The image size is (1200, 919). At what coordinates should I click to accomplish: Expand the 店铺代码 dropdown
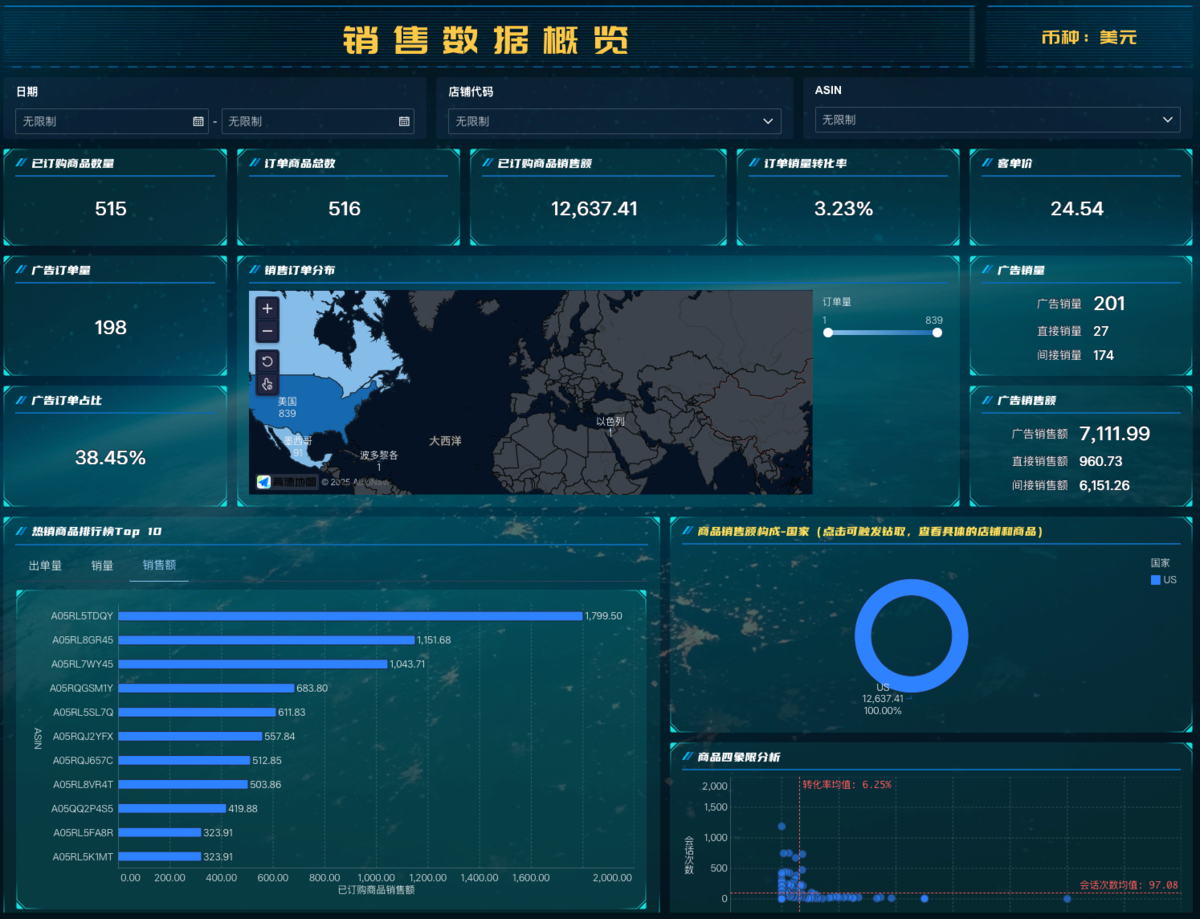(x=614, y=121)
